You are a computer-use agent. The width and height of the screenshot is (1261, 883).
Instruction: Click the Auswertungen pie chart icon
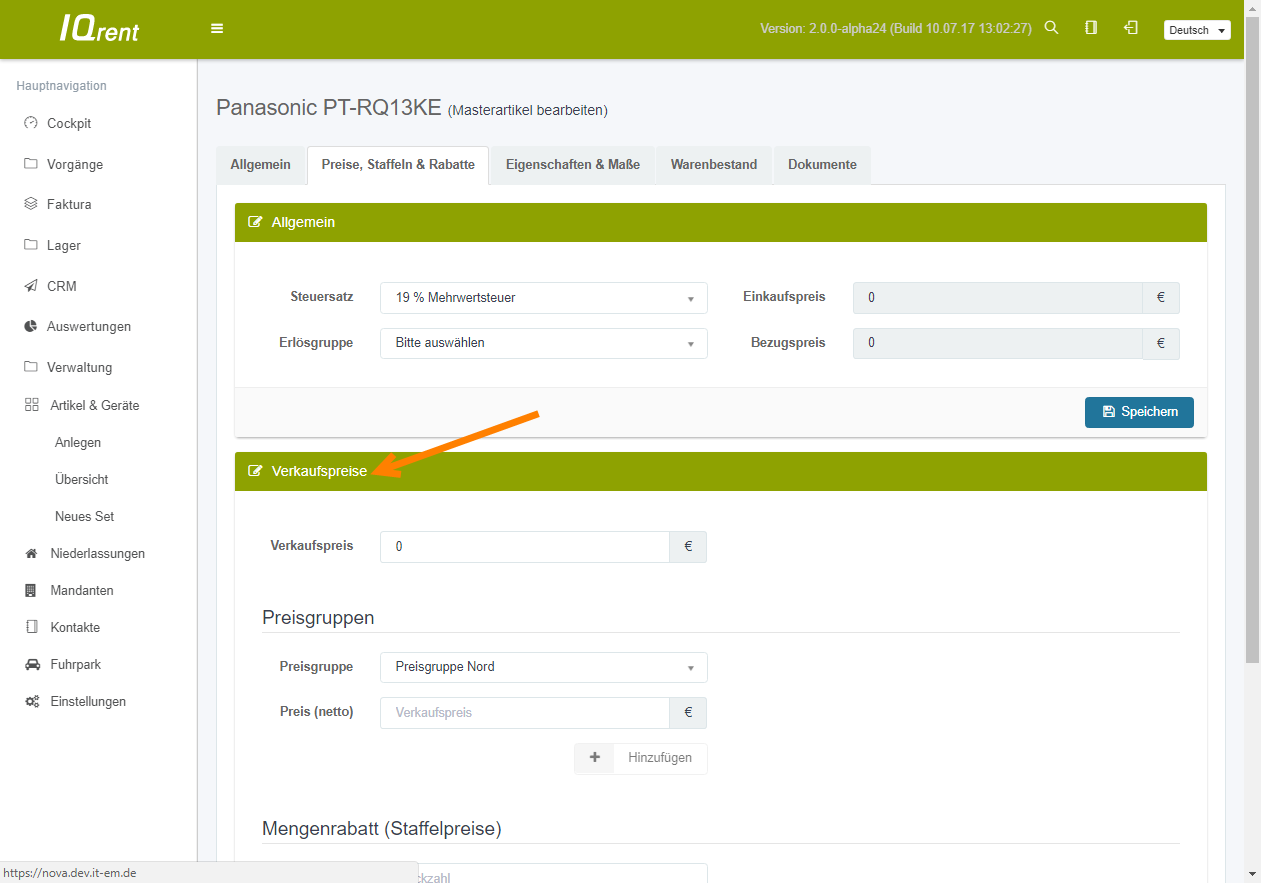[31, 326]
